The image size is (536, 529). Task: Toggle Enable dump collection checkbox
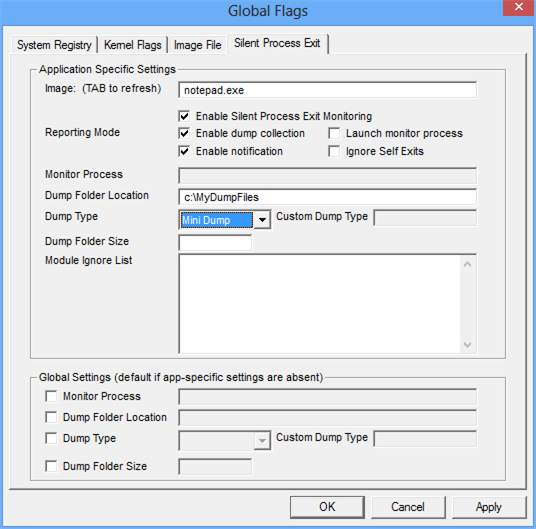point(184,133)
